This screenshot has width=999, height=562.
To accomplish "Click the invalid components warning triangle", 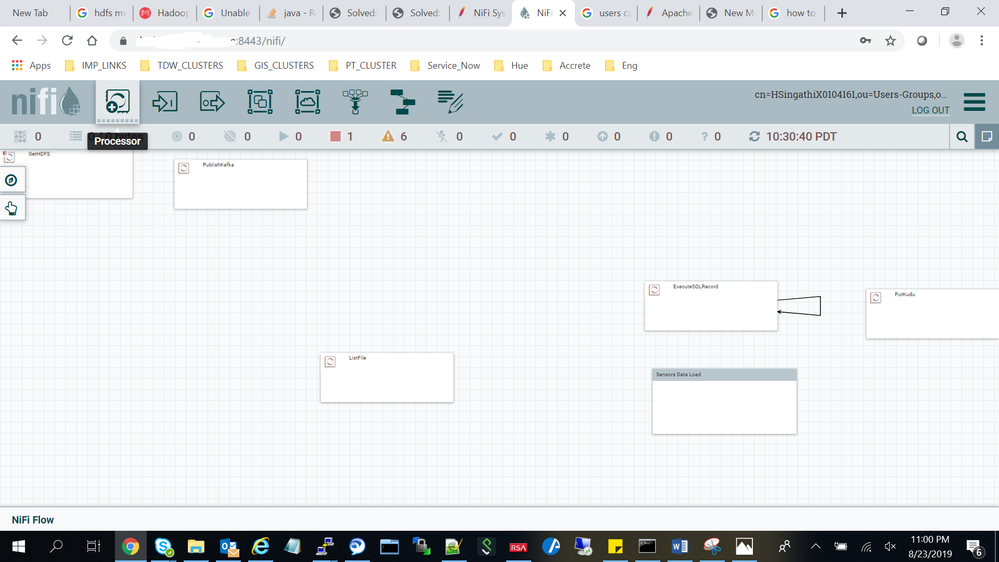I will [x=388, y=136].
